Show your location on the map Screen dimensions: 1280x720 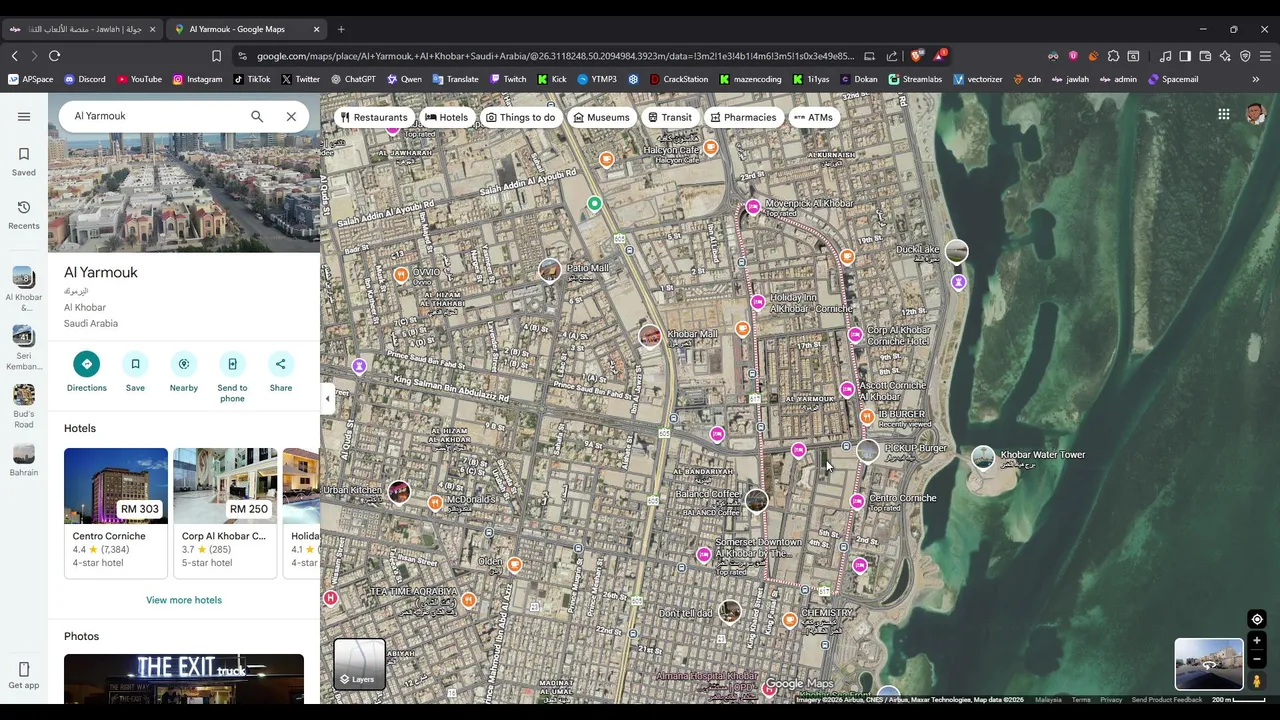pyautogui.click(x=1257, y=619)
